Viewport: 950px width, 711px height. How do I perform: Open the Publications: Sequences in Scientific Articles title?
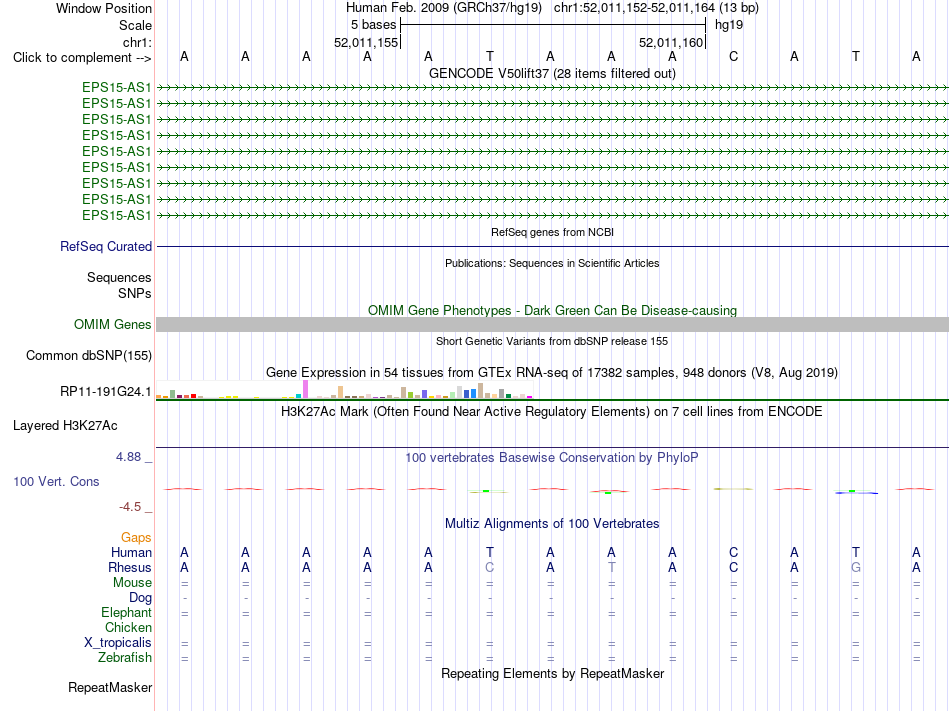(x=552, y=263)
